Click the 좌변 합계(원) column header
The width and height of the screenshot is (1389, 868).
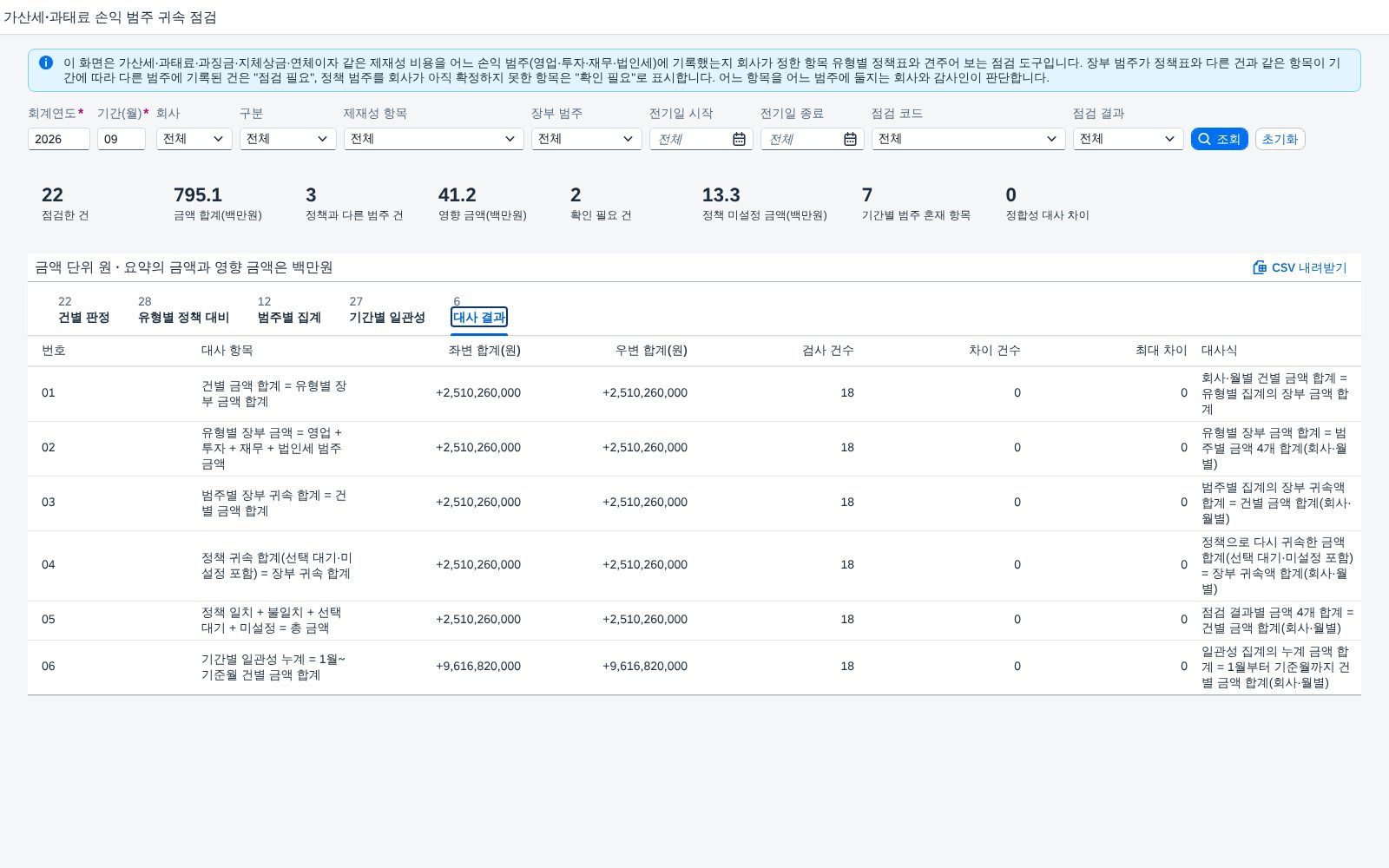[484, 351]
